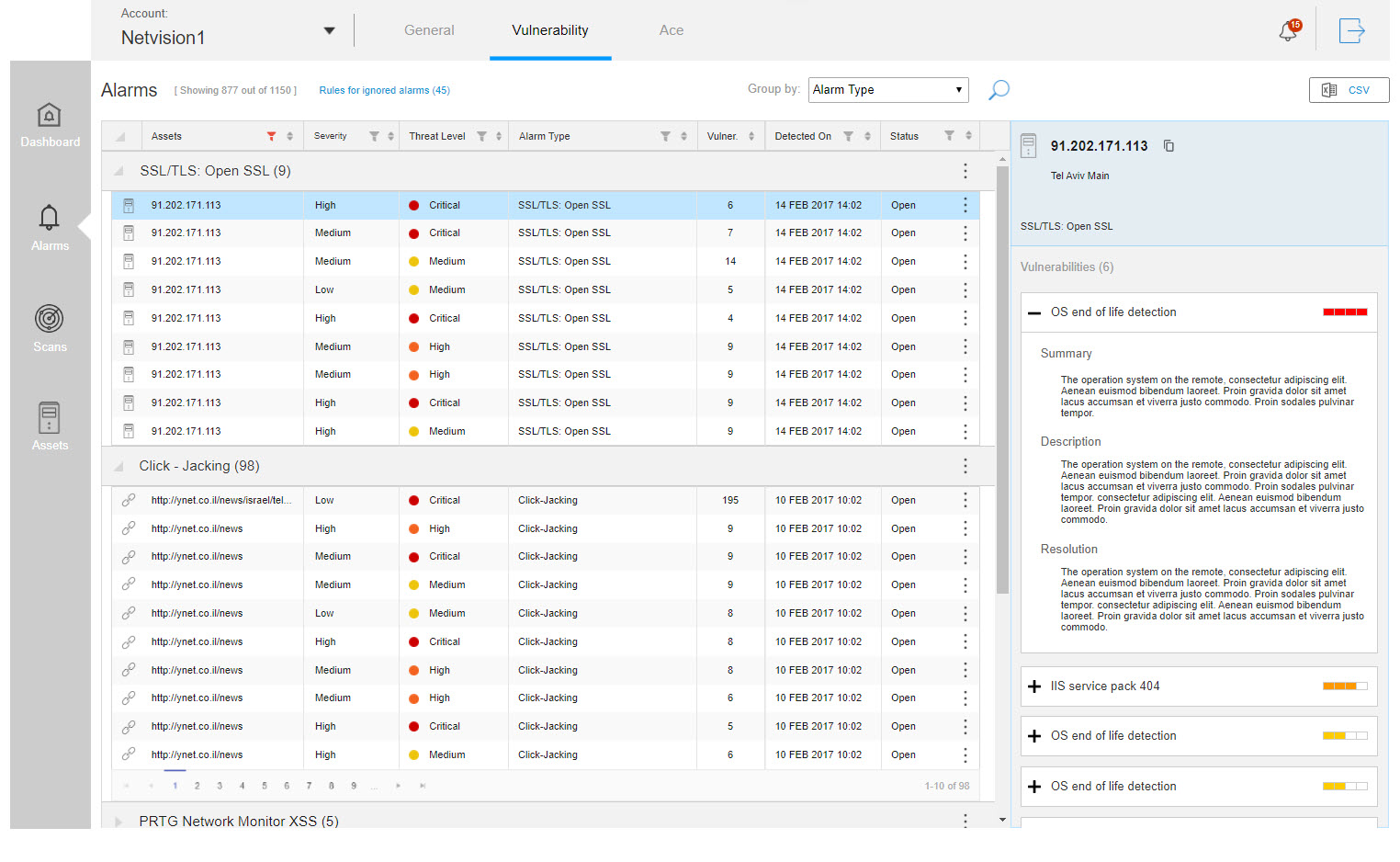Go to next page arrow in pagination
The width and height of the screenshot is (1400, 862).
[x=398, y=786]
